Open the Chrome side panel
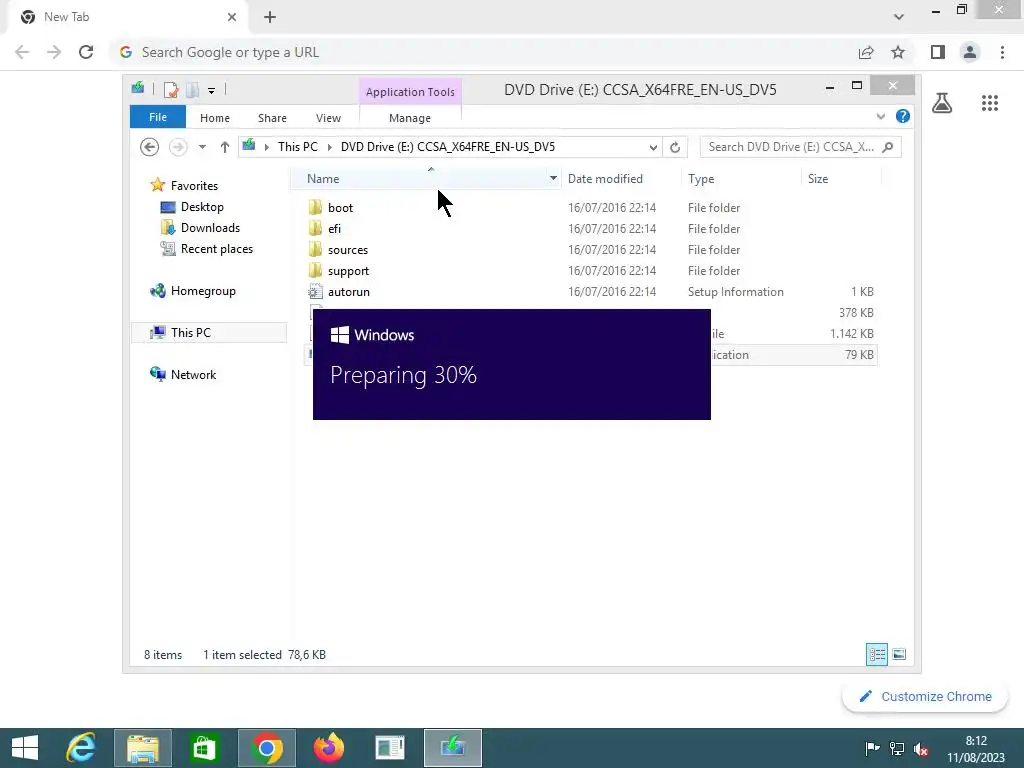Viewport: 1024px width, 768px height. (x=938, y=52)
